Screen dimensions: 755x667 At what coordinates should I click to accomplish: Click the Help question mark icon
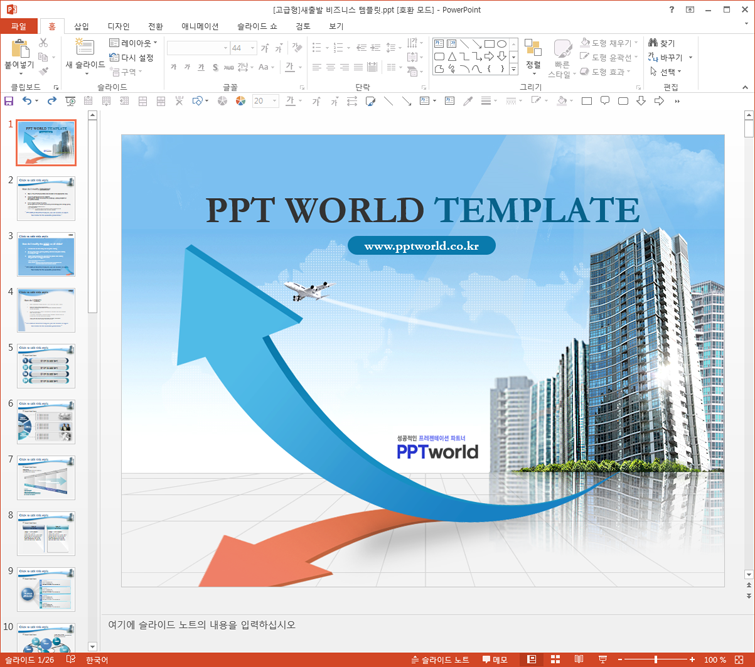click(x=671, y=10)
